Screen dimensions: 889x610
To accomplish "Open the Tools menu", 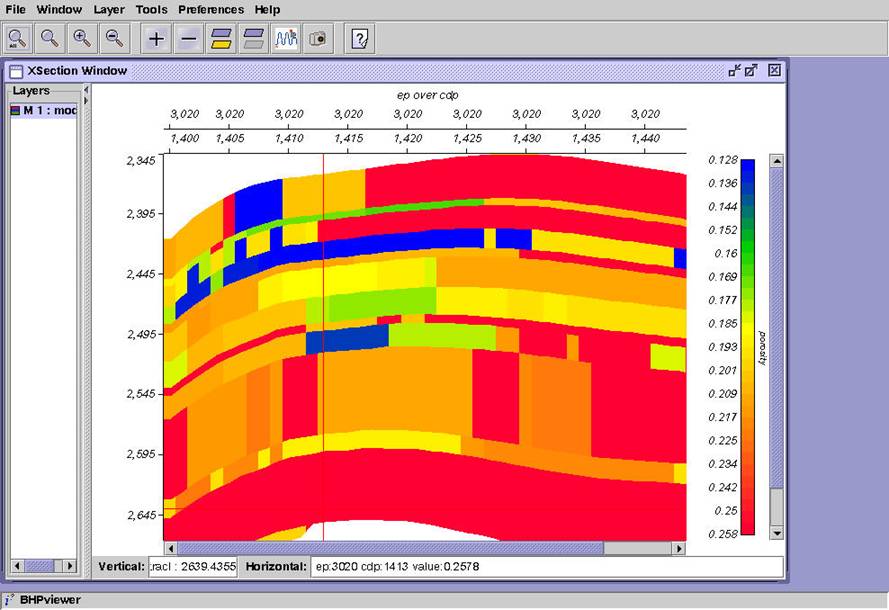I will pos(151,10).
